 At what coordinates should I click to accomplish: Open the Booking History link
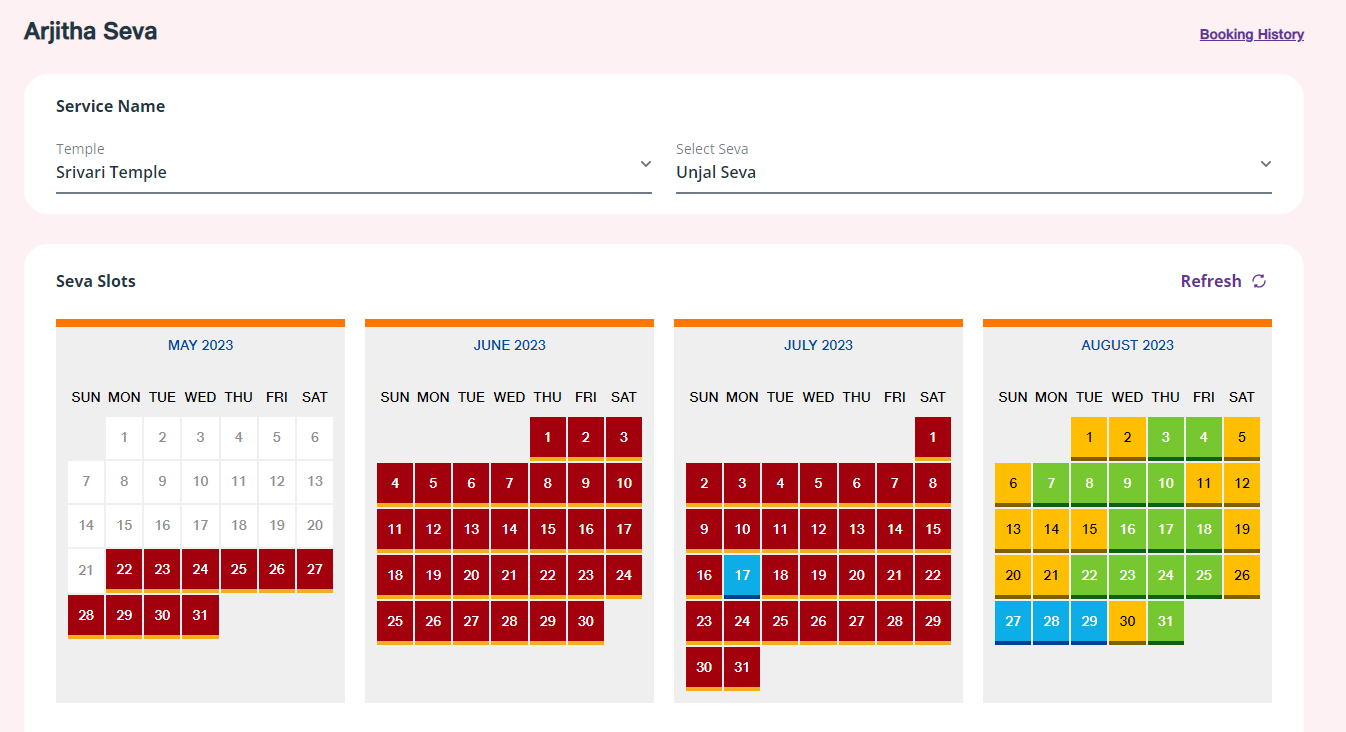click(x=1251, y=34)
